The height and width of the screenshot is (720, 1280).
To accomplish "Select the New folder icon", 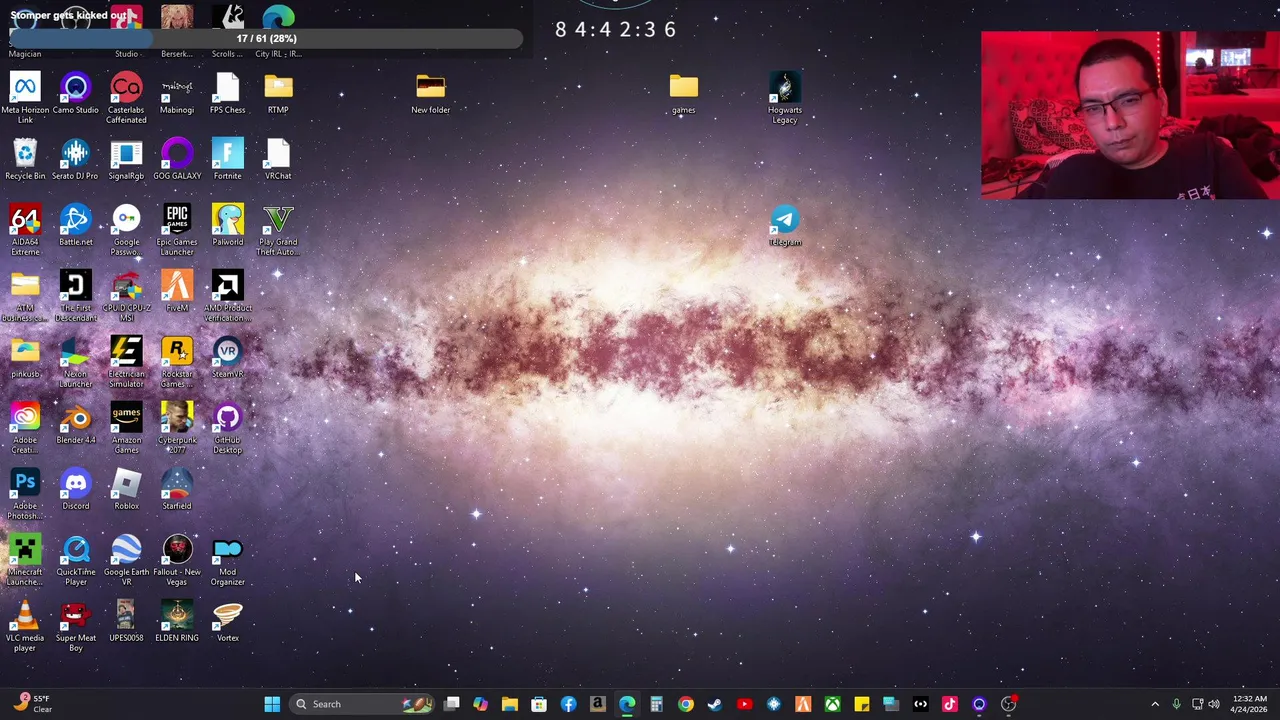I will 430,94.
